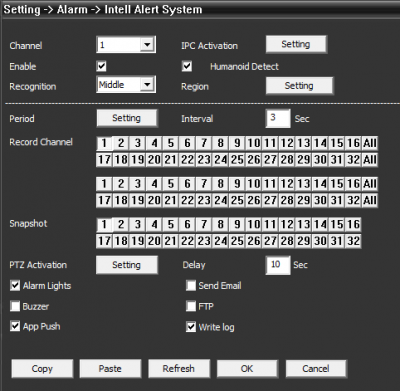400x391 pixels.
Task: Open the Period Setting button
Action: click(127, 118)
